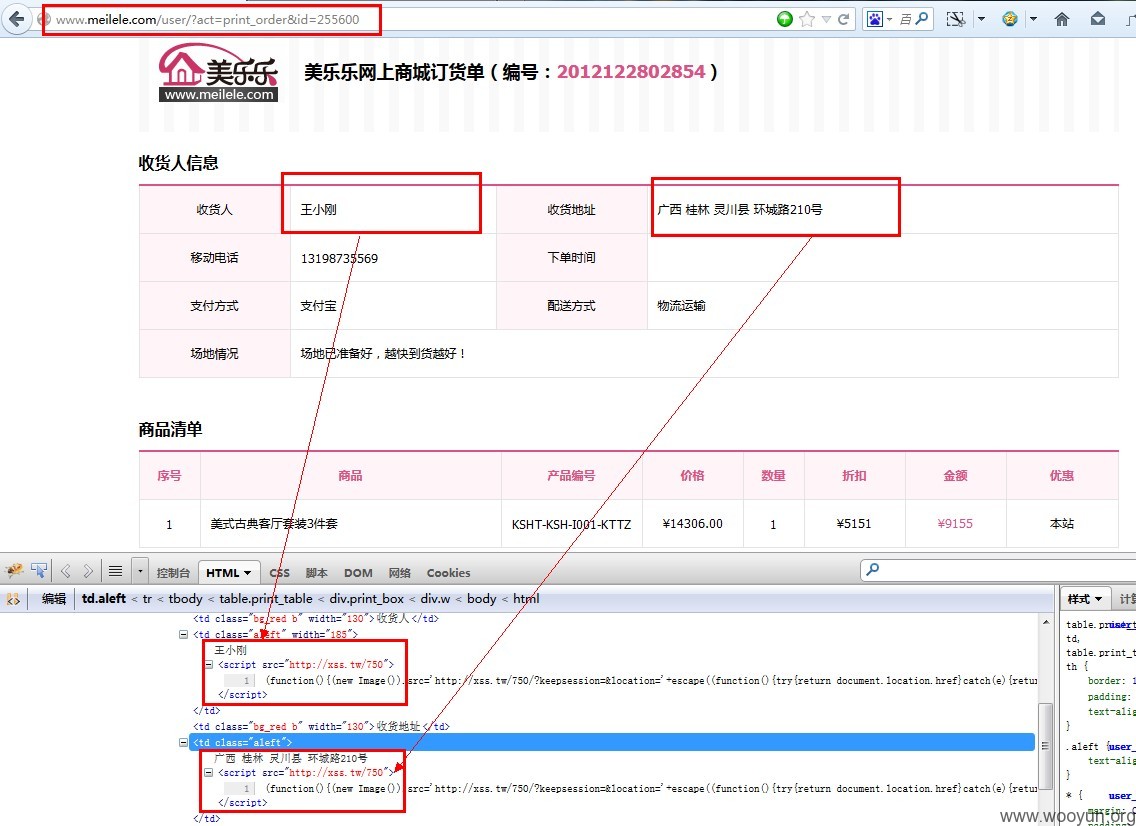Viewport: 1136px width, 826px height.
Task: Select td.aleft in the breadcrumb path
Action: pyautogui.click(x=104, y=598)
